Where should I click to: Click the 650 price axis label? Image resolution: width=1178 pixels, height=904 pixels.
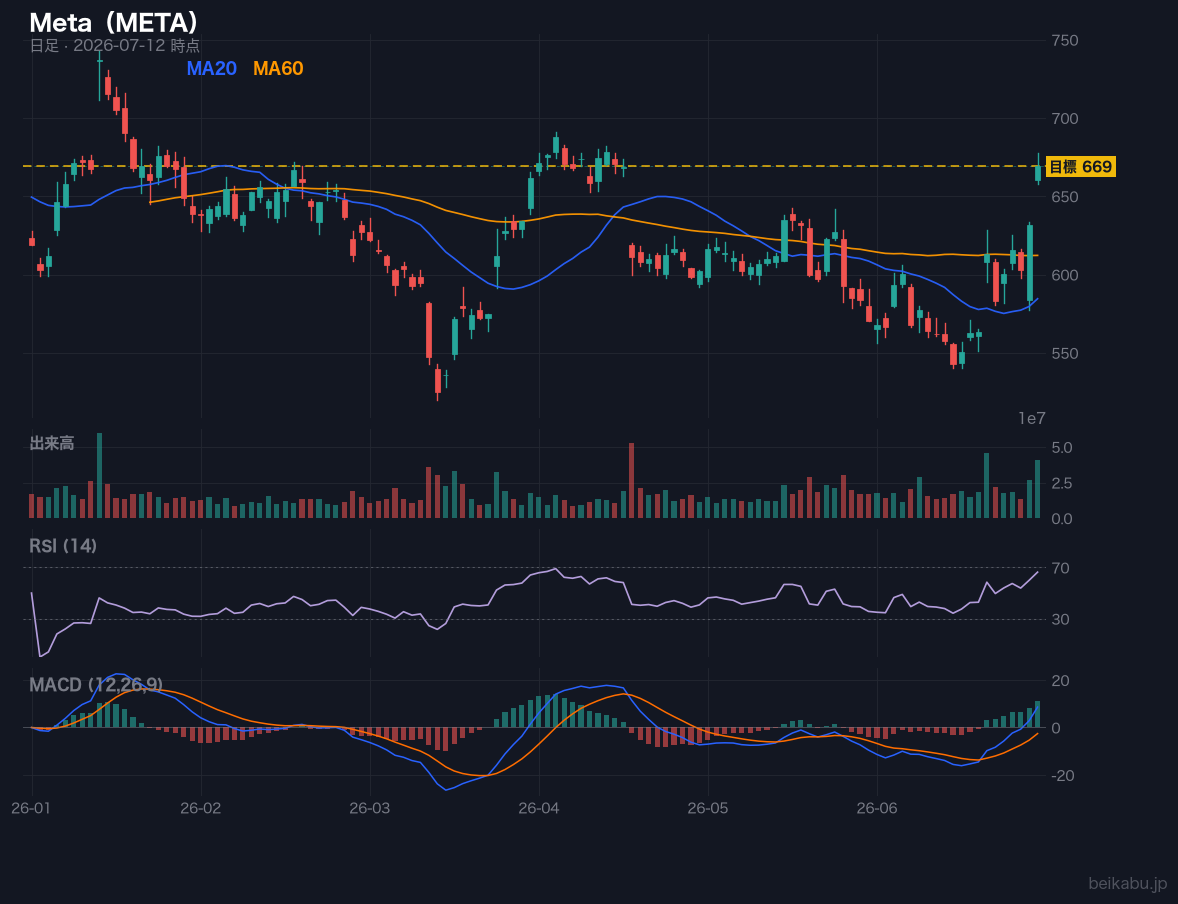point(1063,197)
